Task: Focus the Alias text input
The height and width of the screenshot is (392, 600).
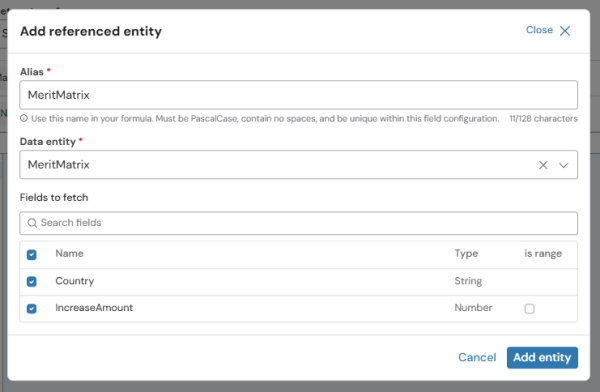Action: click(x=298, y=95)
